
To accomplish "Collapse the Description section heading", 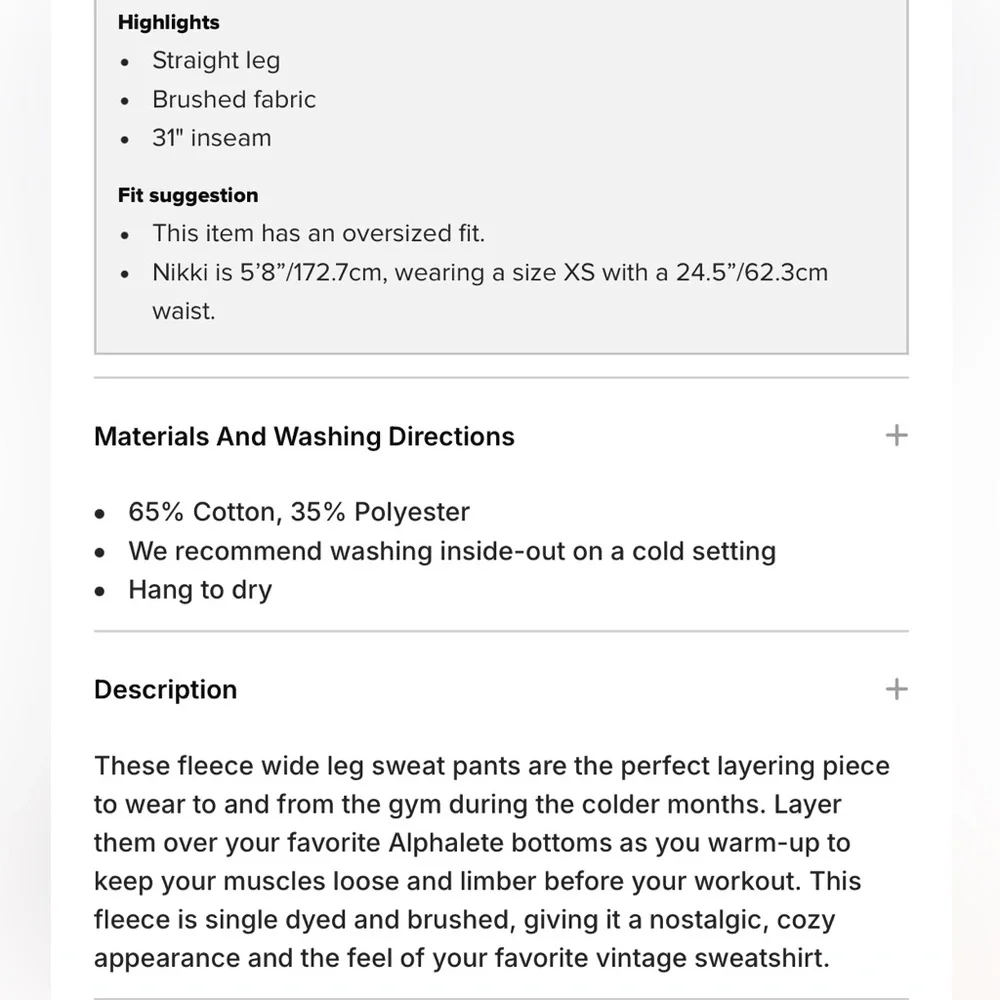I will coord(166,690).
